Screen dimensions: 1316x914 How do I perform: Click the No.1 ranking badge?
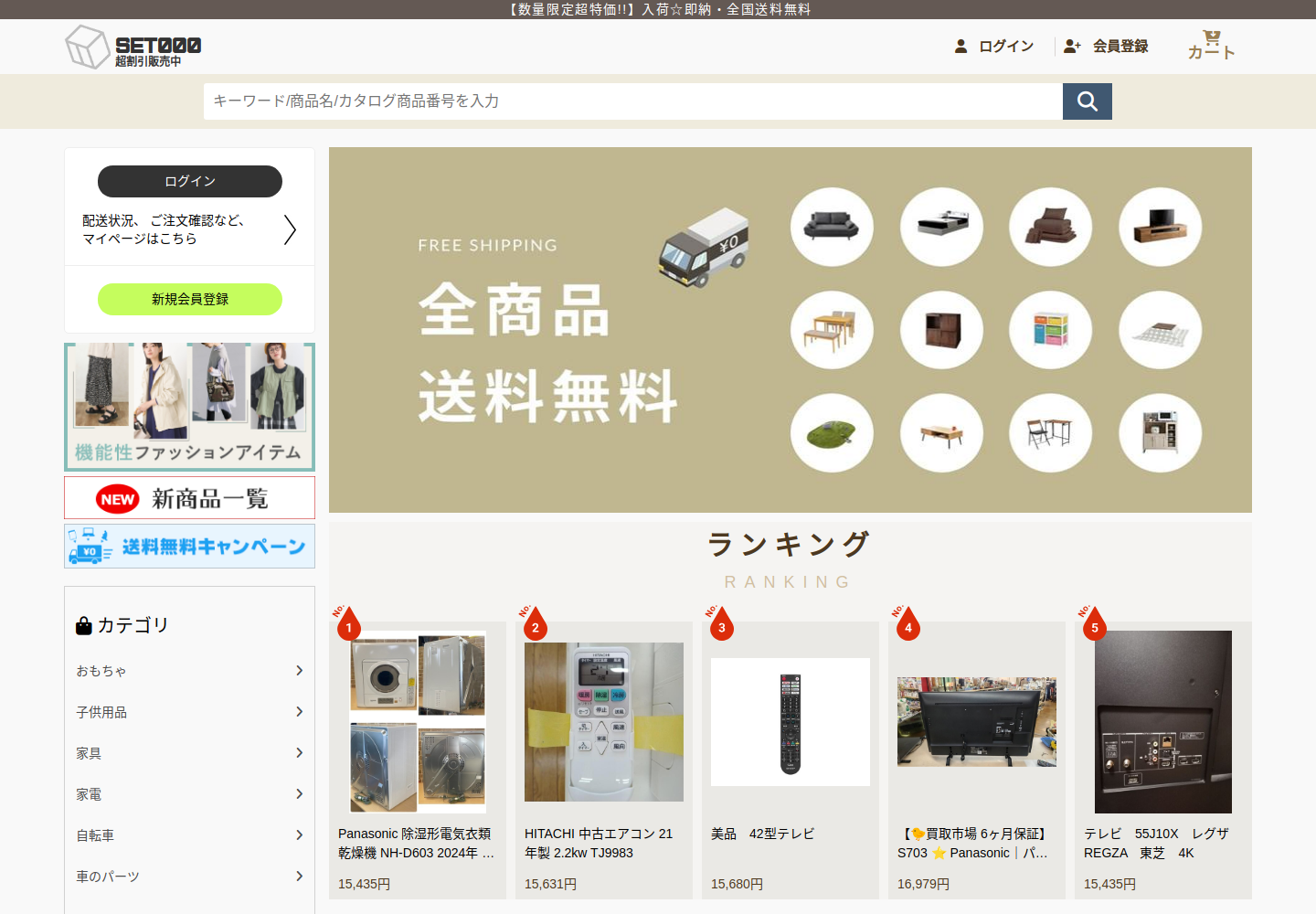pyautogui.click(x=348, y=622)
